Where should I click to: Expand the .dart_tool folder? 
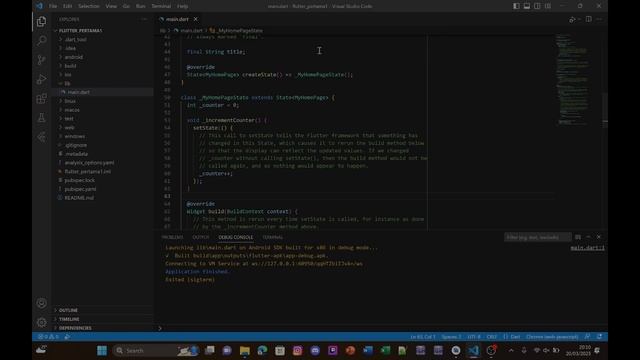click(76, 40)
